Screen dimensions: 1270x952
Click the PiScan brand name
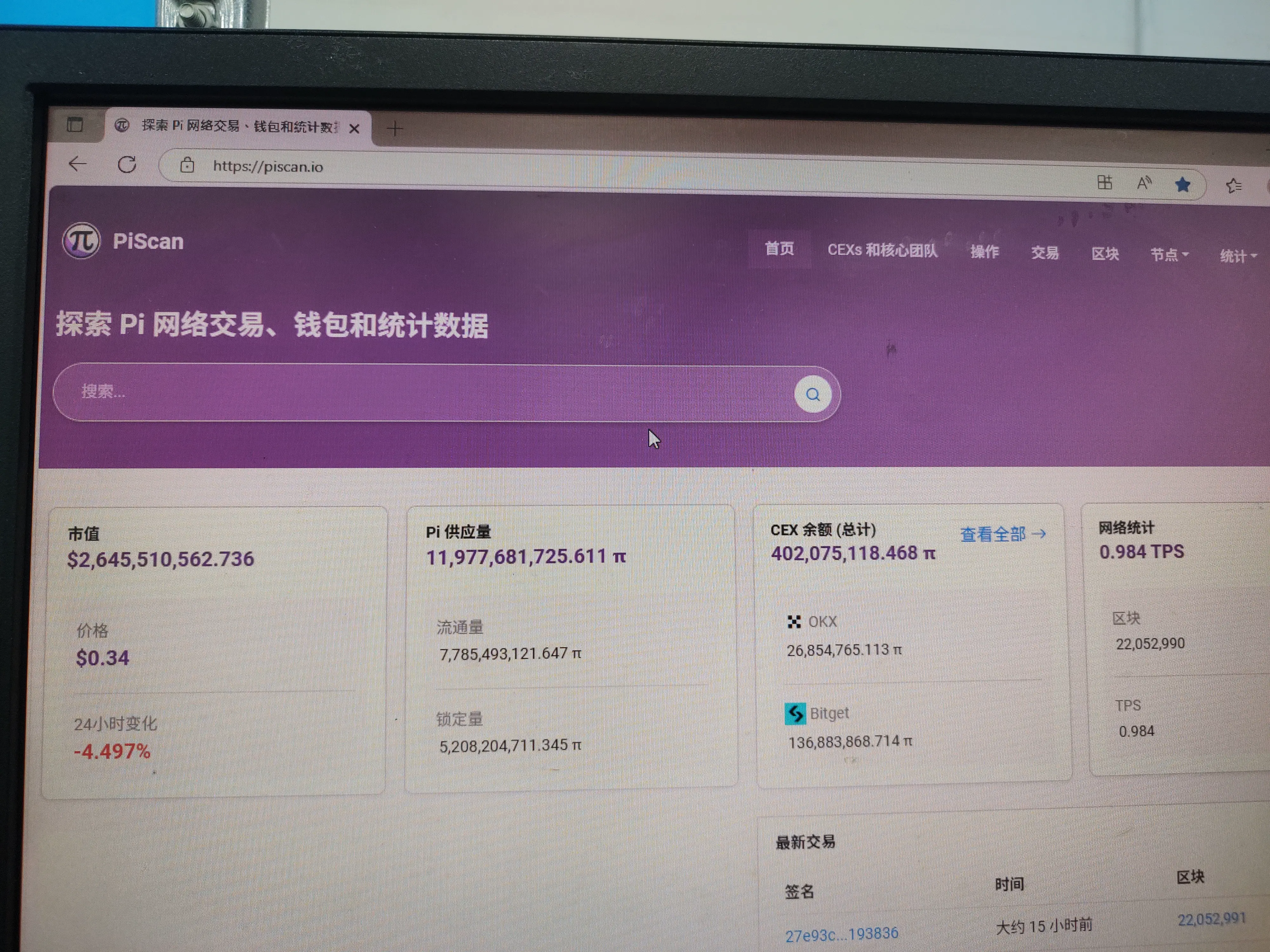click(148, 241)
